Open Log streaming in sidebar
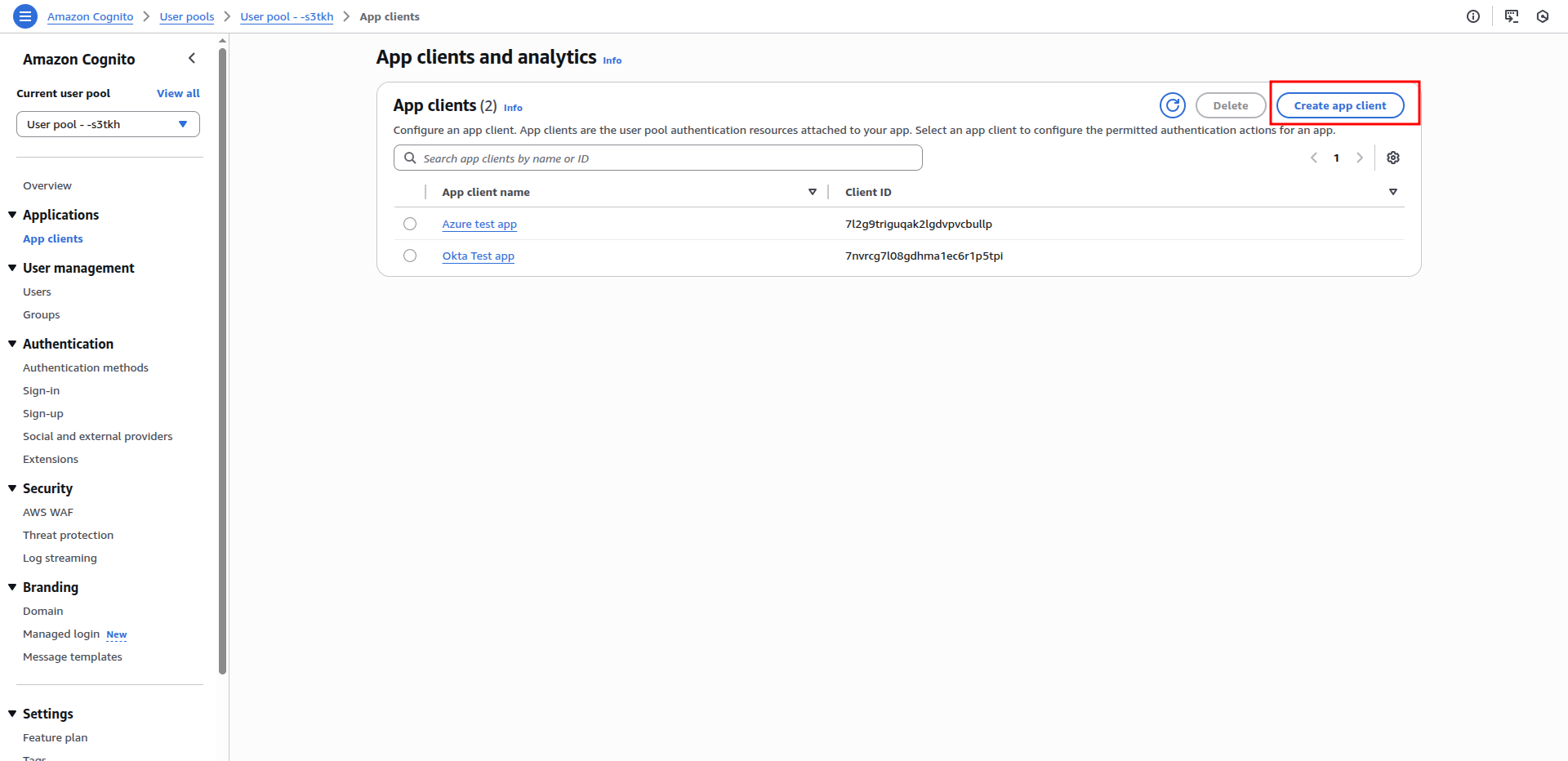 [x=60, y=558]
